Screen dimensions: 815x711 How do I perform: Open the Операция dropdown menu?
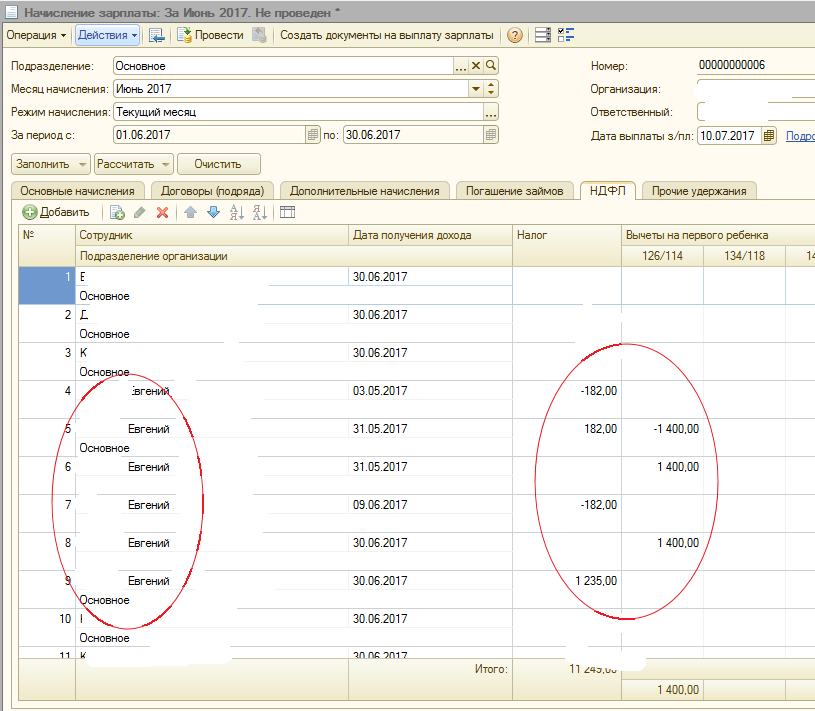point(37,35)
